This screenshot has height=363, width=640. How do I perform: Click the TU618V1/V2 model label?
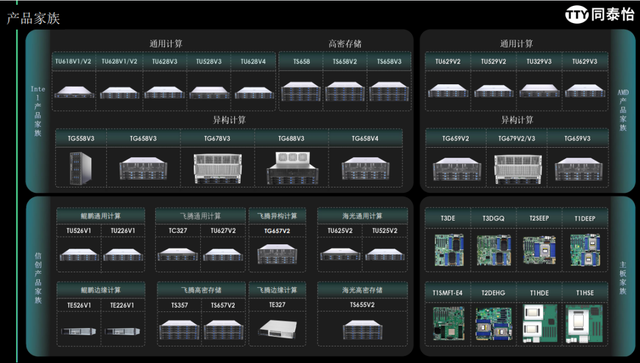point(73,62)
